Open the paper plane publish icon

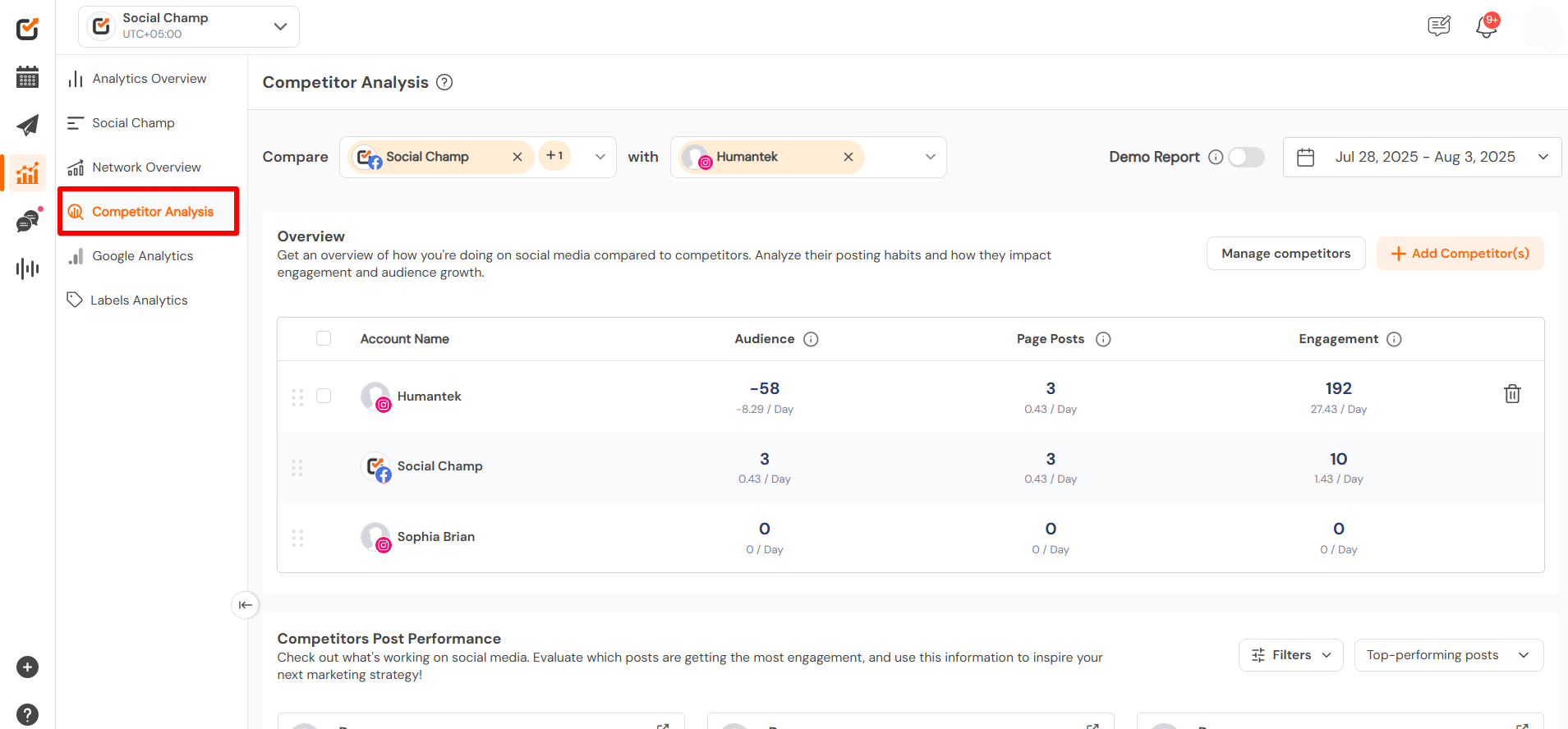tap(27, 125)
